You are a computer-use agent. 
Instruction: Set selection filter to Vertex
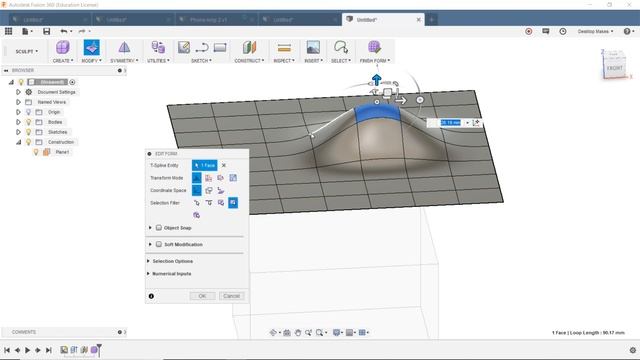[x=197, y=202]
